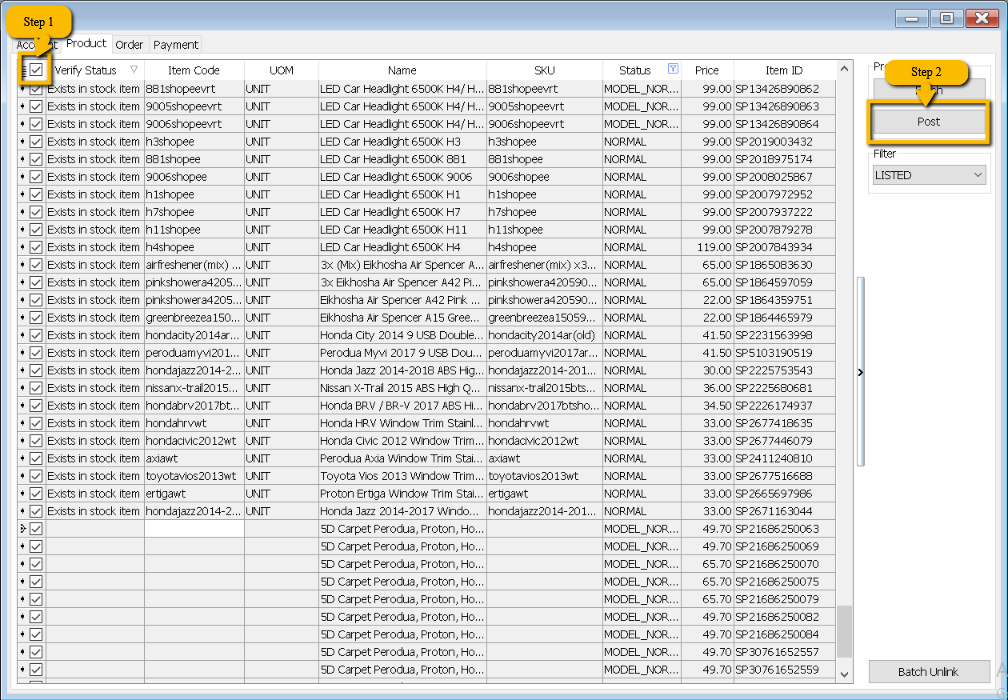1008x700 pixels.
Task: Uncheck the h3shopee row checkbox
Action: point(37,141)
